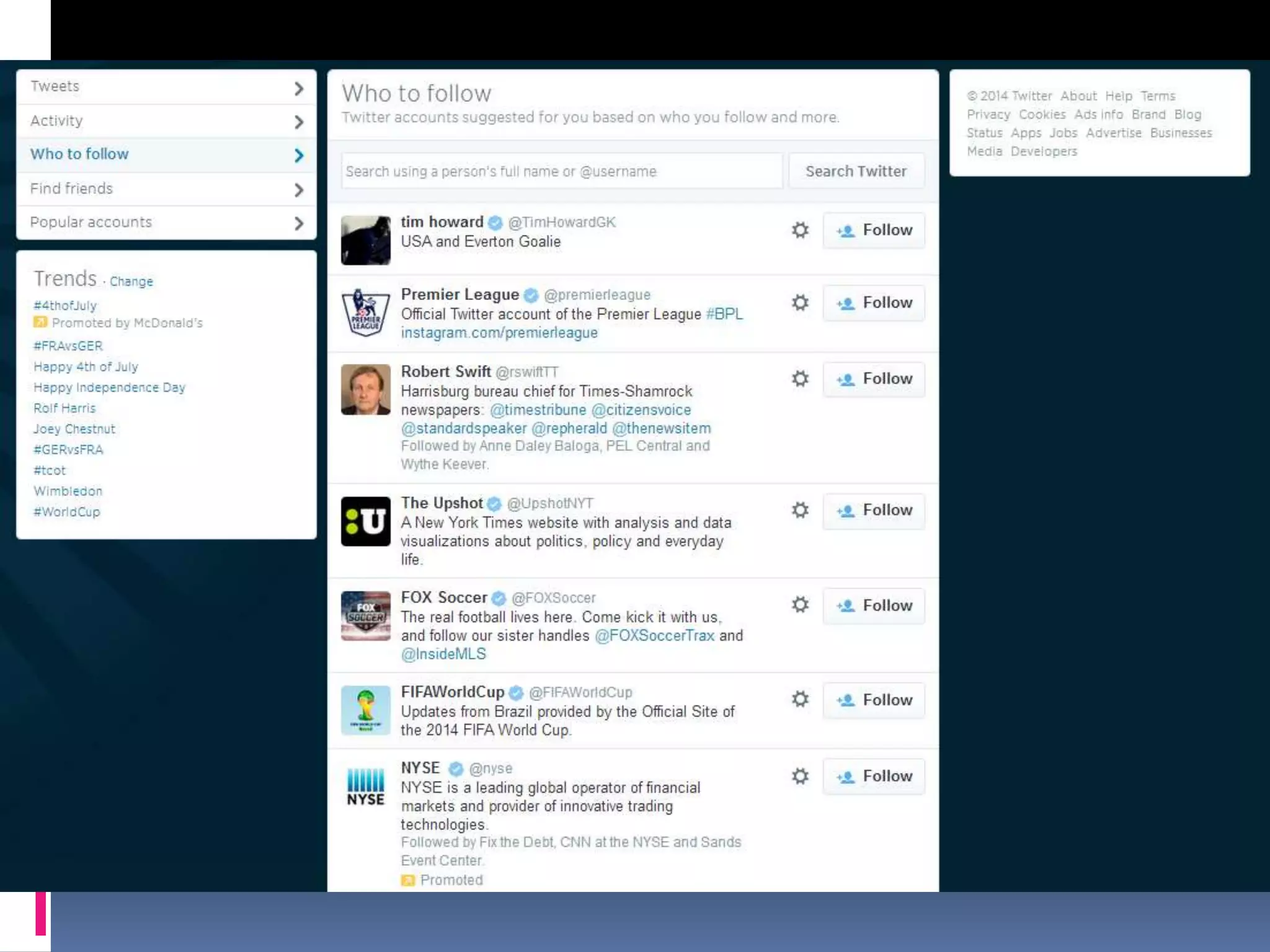Click Advertise footer link
Image resolution: width=1270 pixels, height=952 pixels.
[1113, 133]
